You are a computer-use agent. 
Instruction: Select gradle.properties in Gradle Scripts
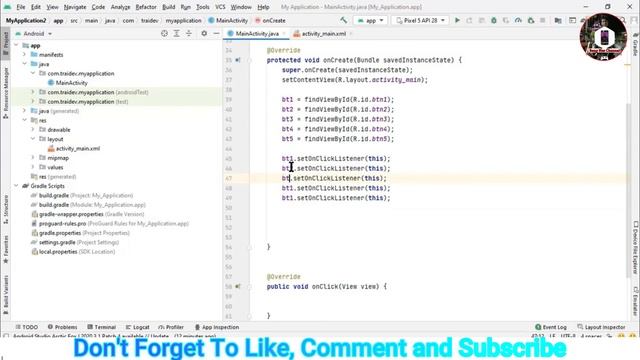click(81, 233)
